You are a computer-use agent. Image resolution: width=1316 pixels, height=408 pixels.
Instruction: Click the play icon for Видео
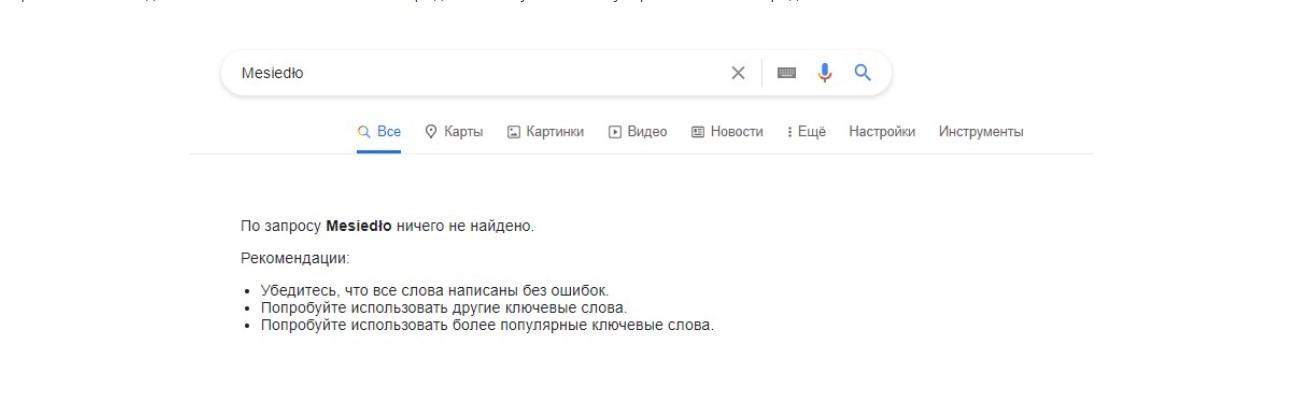(x=616, y=132)
